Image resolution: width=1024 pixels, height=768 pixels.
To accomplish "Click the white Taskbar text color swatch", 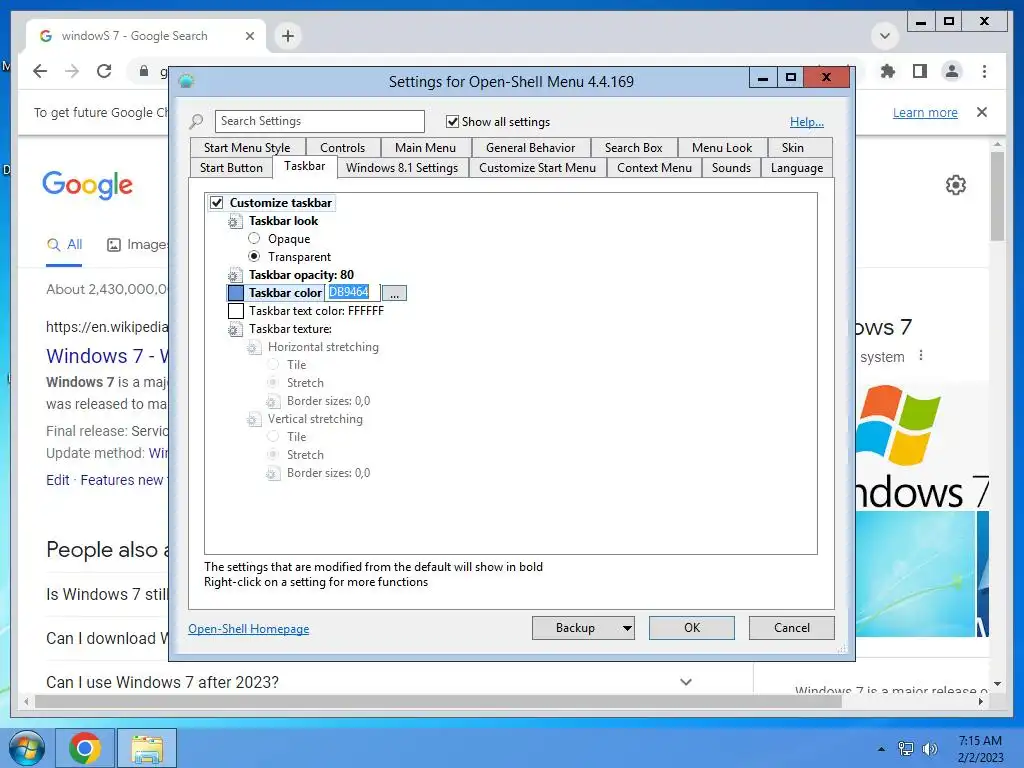I will click(236, 311).
